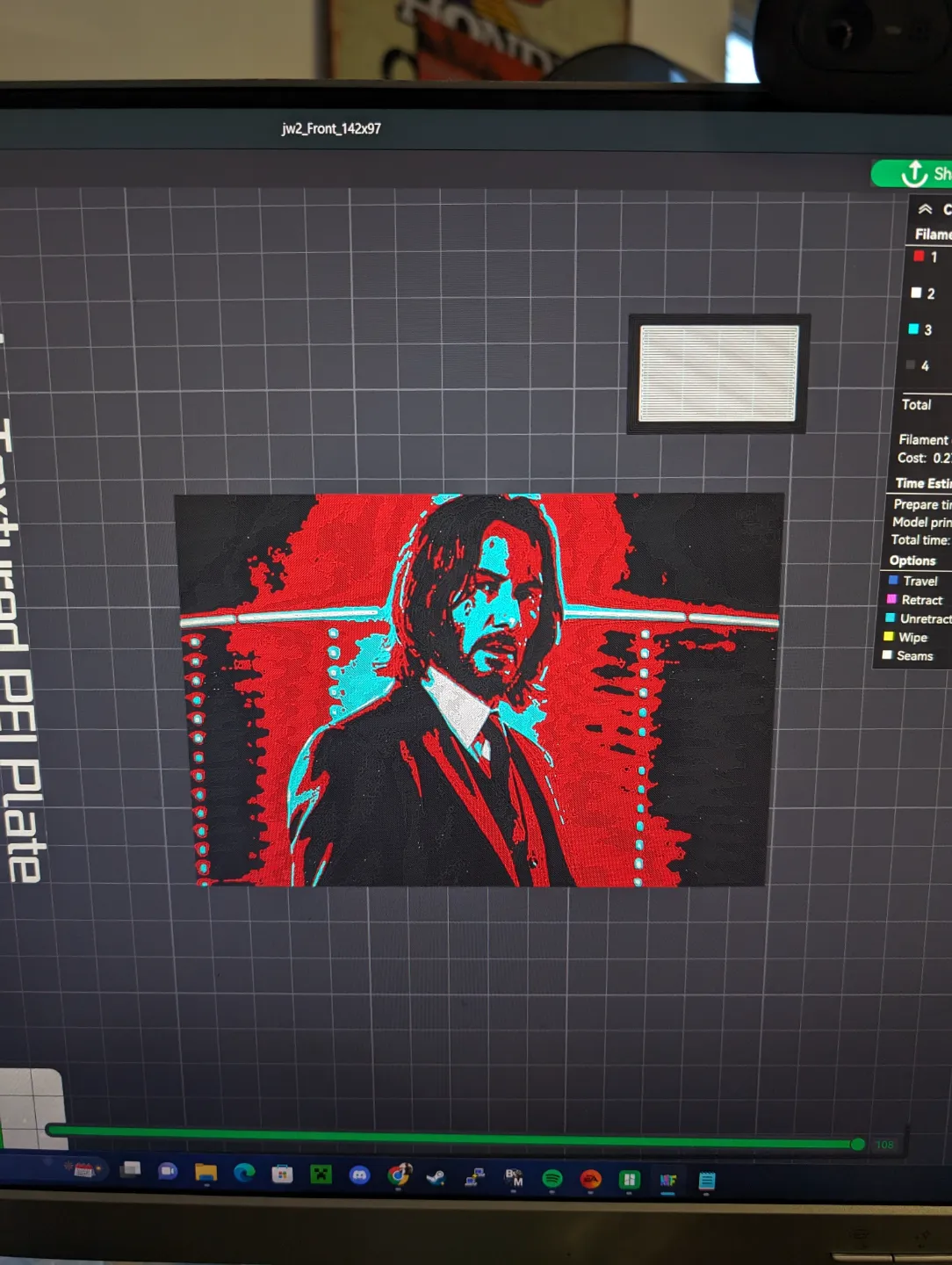
Task: Open the video camera taskbar icon
Action: (x=167, y=1171)
